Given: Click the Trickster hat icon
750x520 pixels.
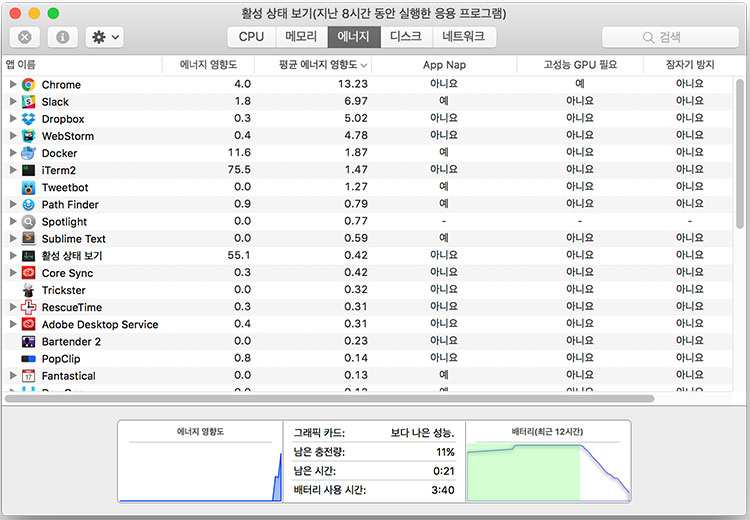Looking at the screenshot, I should click(28, 290).
